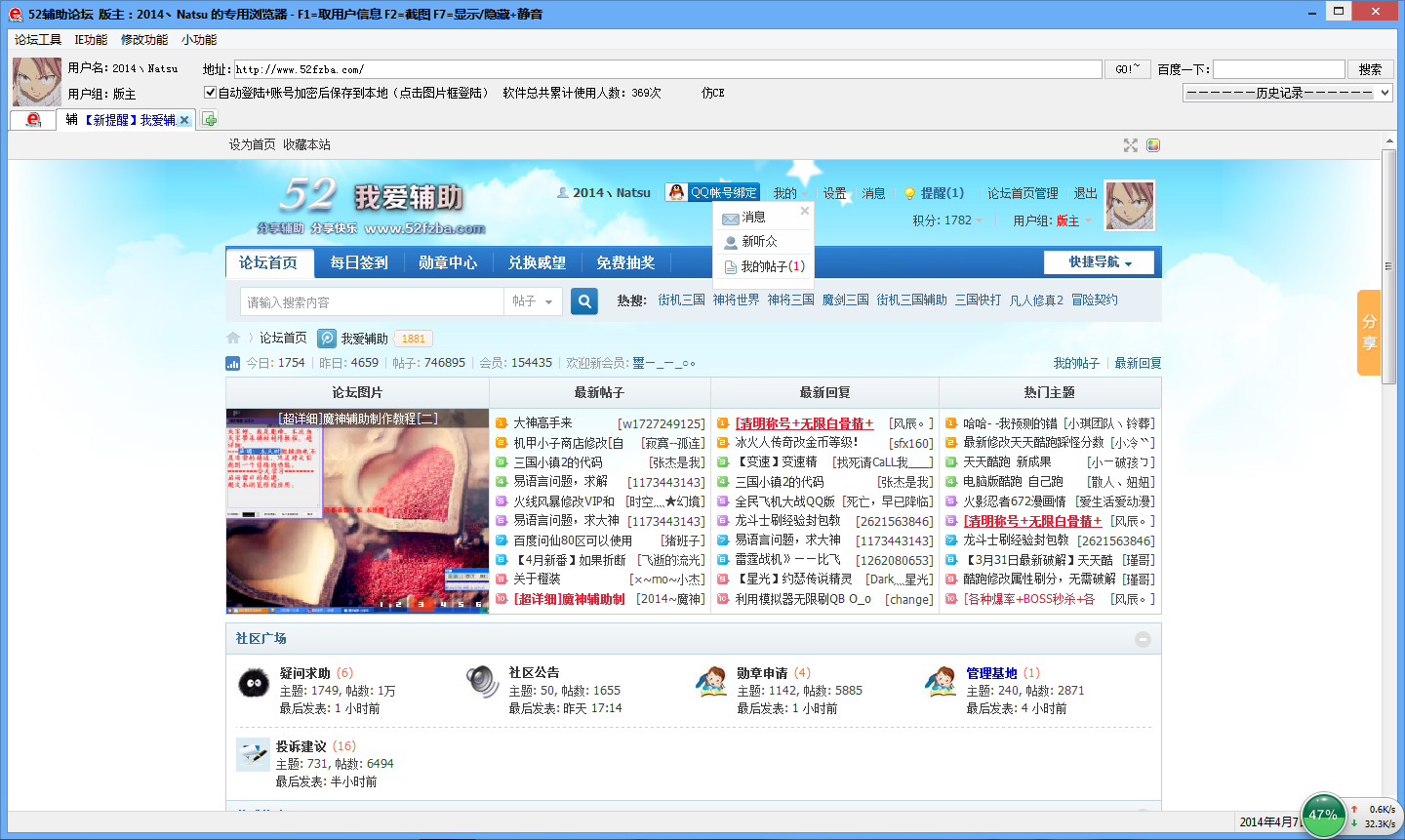This screenshot has width=1405, height=840.
Task: Open the 论坛工具 menu
Action: pos(38,40)
